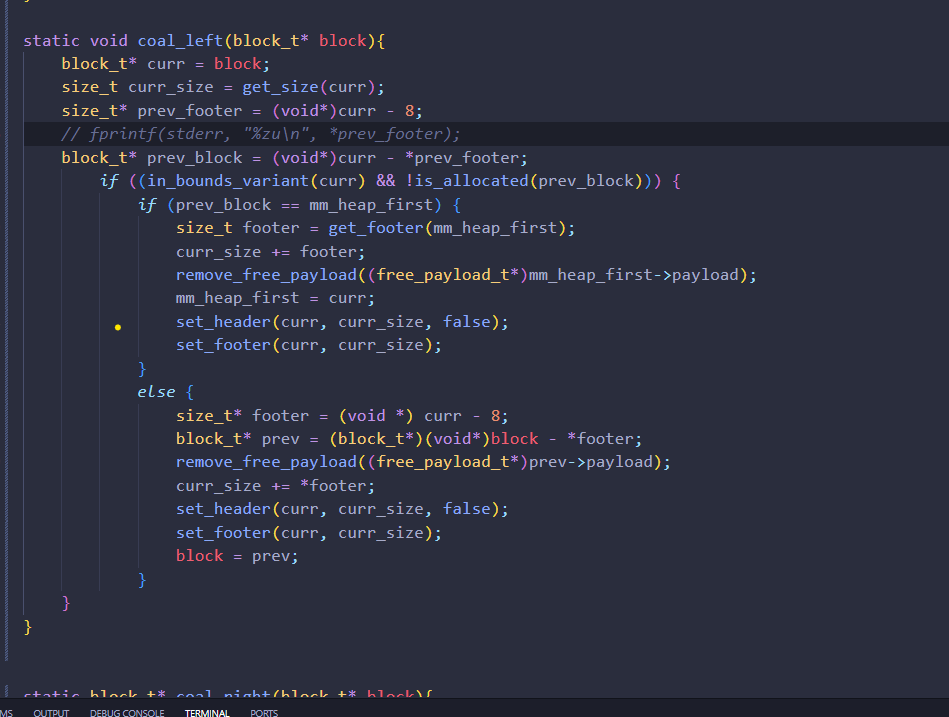Click the yellow dot beside the set_header line
The width and height of the screenshot is (949, 717).
pos(118,327)
